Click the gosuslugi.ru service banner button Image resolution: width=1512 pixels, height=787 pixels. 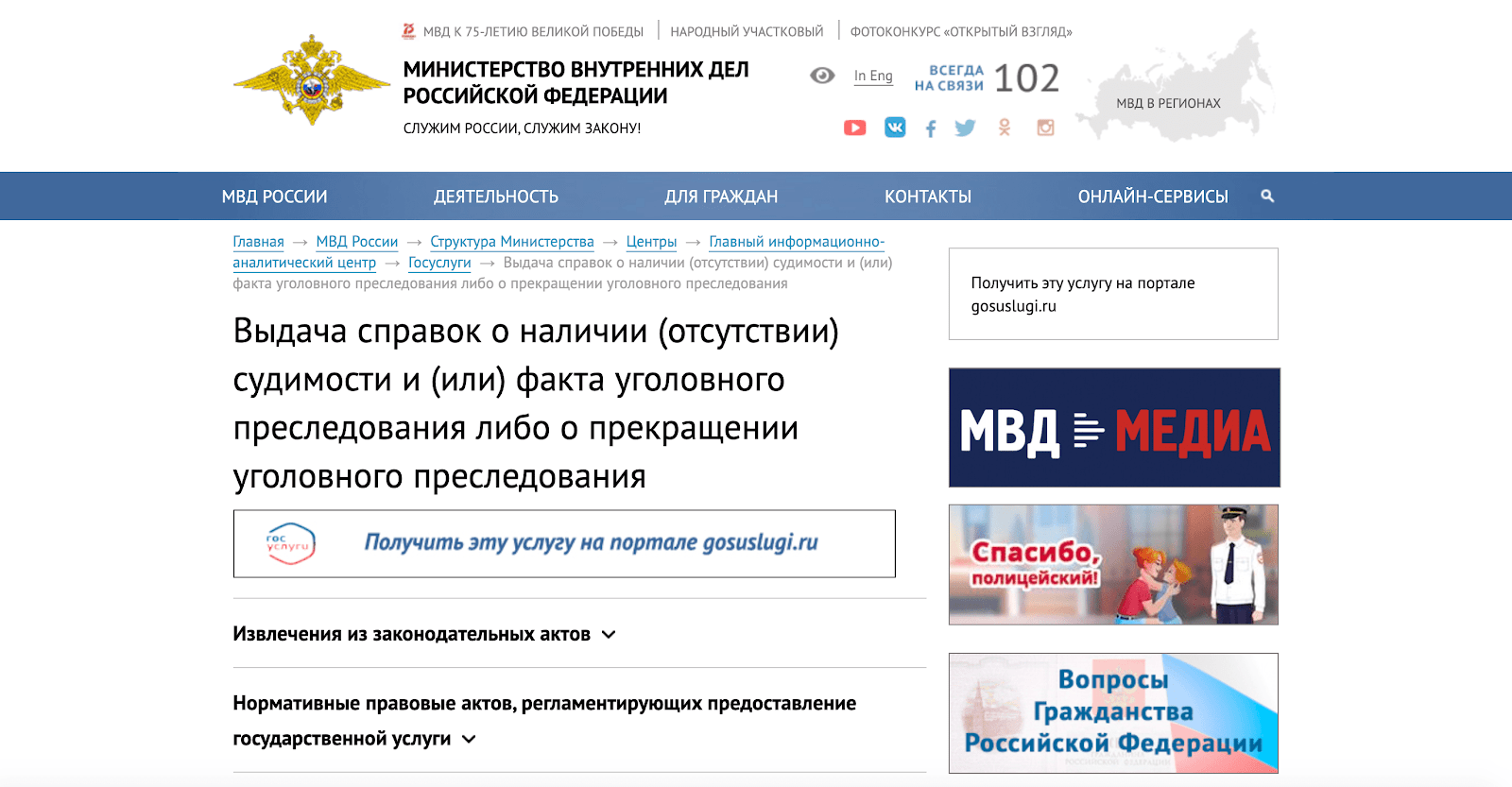coord(564,543)
